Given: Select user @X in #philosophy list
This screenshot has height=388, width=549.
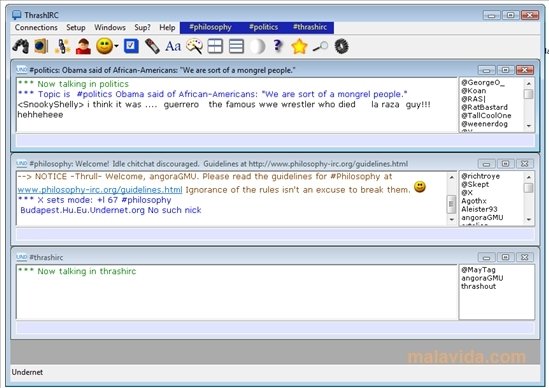Looking at the screenshot, I should click(467, 193).
